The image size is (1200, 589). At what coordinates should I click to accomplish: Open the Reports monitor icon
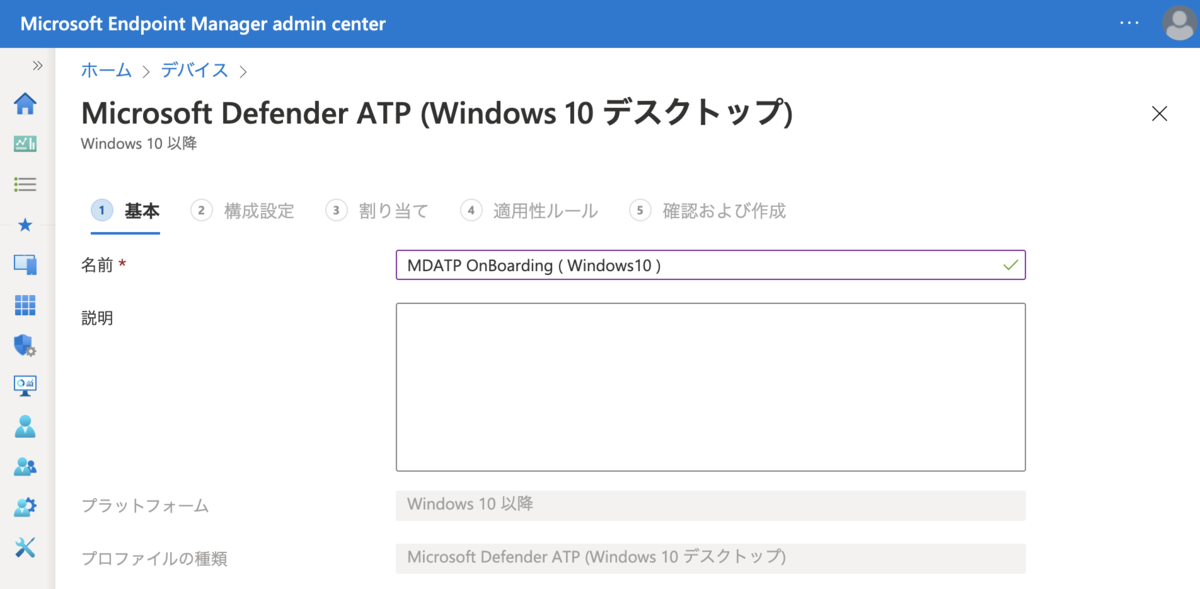(25, 385)
